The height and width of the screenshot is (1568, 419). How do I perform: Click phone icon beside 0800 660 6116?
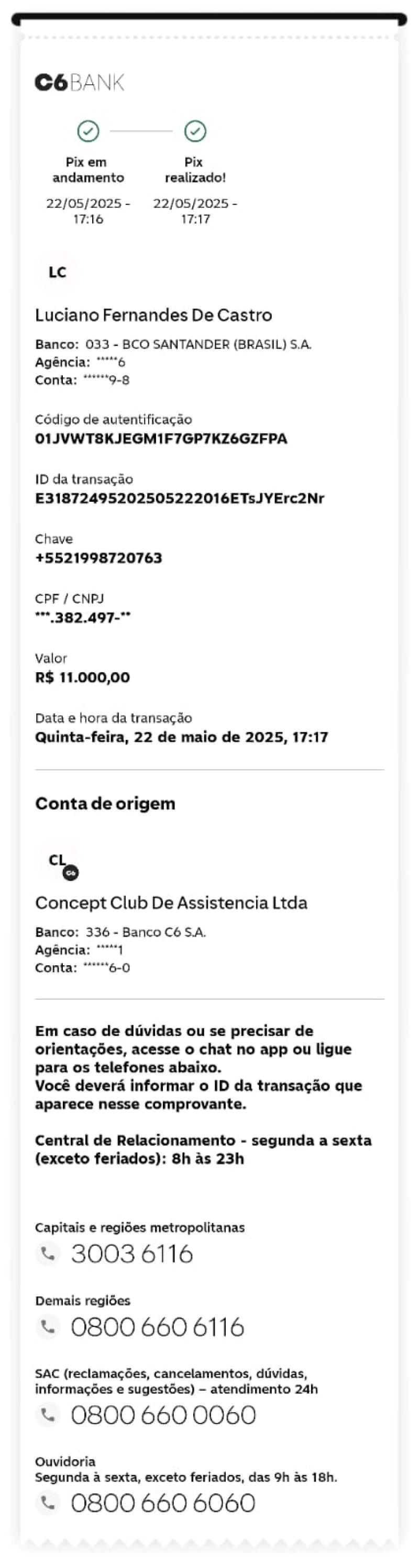pos(48,1326)
